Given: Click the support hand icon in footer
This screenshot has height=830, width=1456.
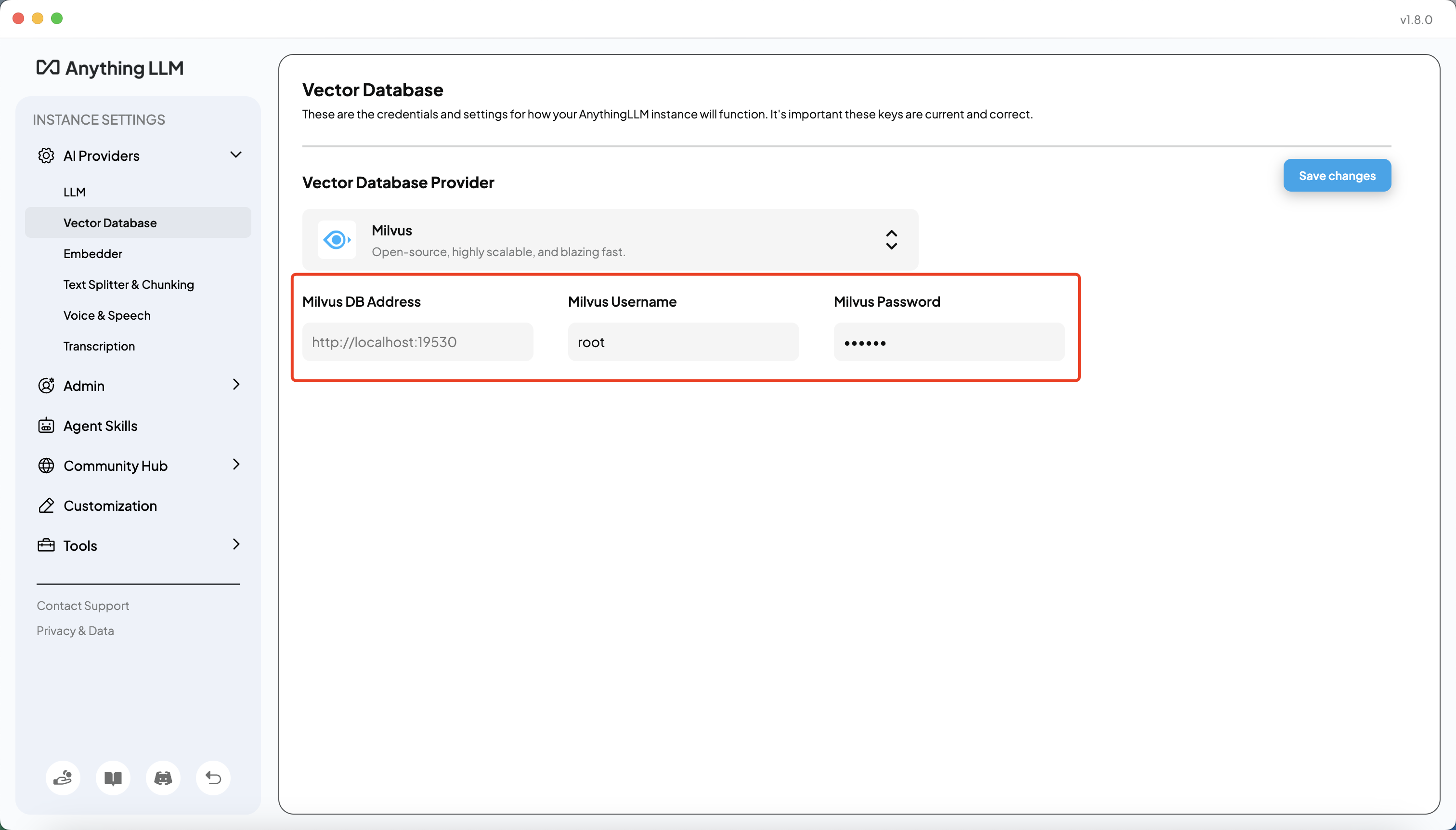Looking at the screenshot, I should (x=63, y=778).
